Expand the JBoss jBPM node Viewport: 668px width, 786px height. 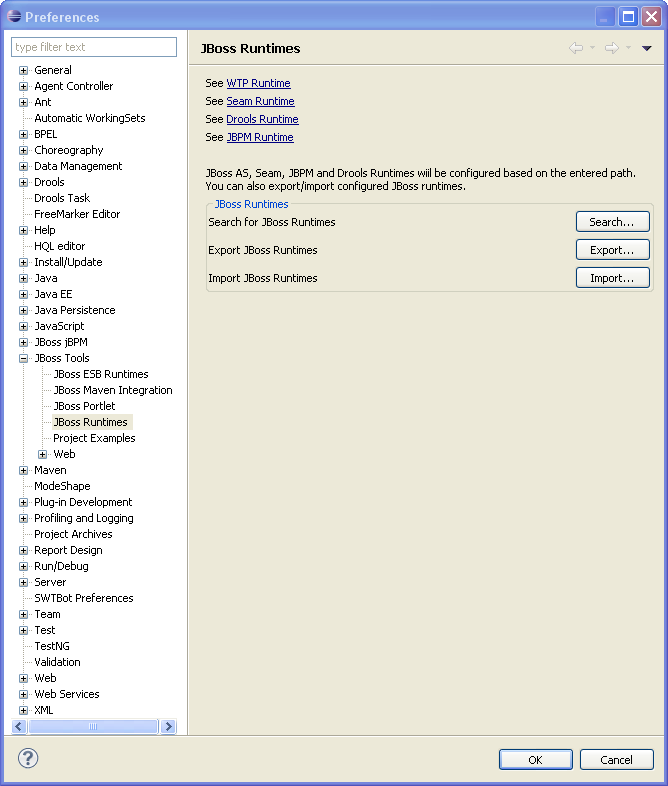(x=23, y=342)
